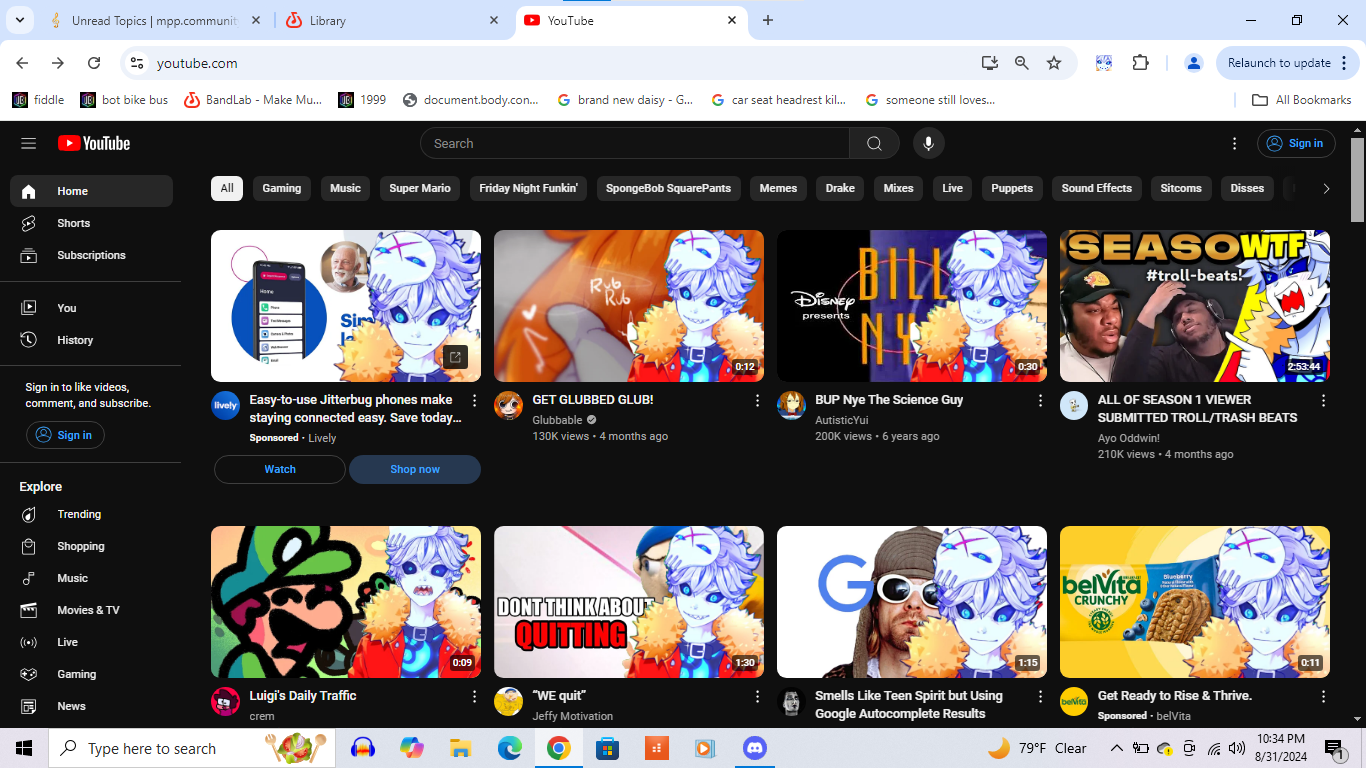
Task: Click inside YouTube search field
Action: coord(635,143)
